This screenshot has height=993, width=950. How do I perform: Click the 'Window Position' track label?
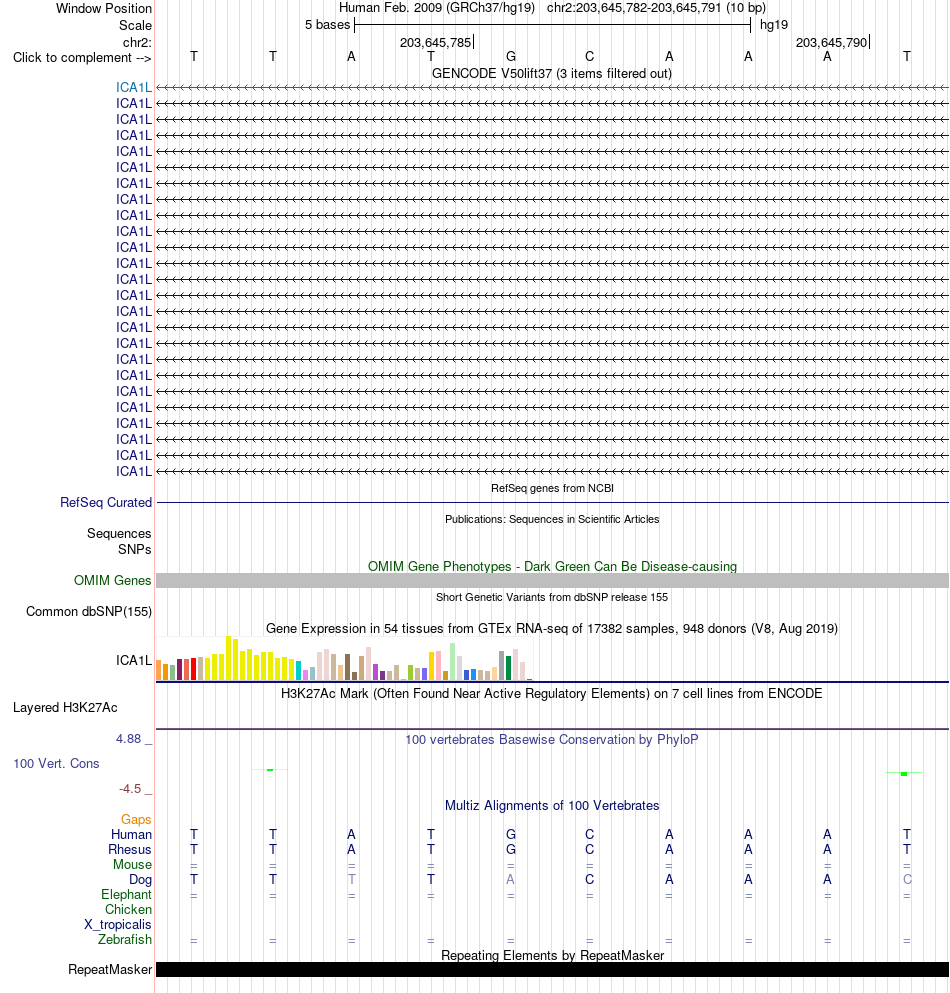(104, 8)
